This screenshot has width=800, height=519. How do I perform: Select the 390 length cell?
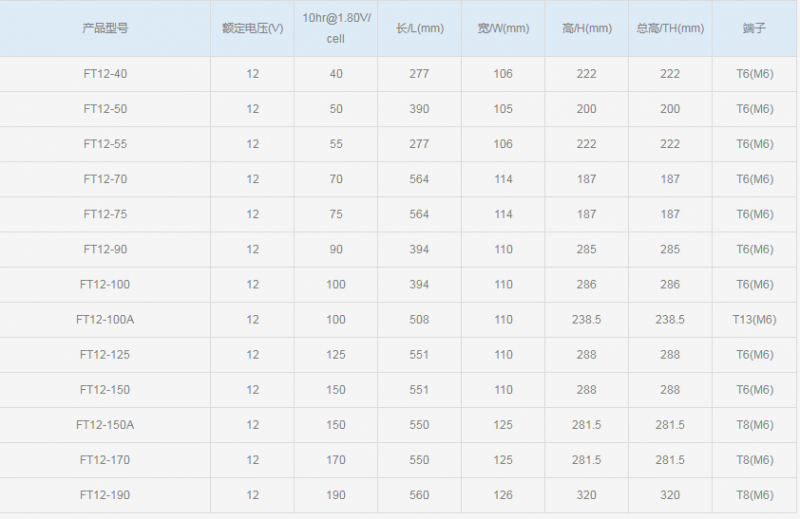point(420,109)
